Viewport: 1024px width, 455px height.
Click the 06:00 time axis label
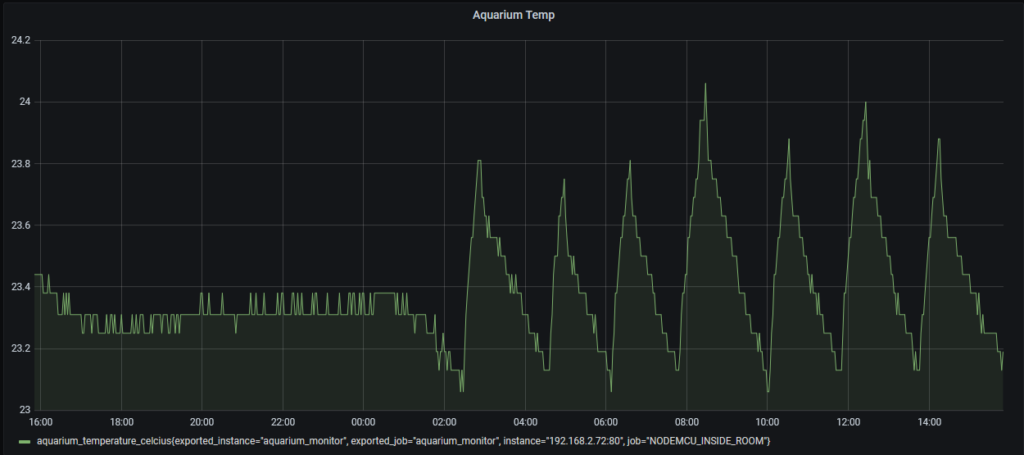(x=606, y=422)
